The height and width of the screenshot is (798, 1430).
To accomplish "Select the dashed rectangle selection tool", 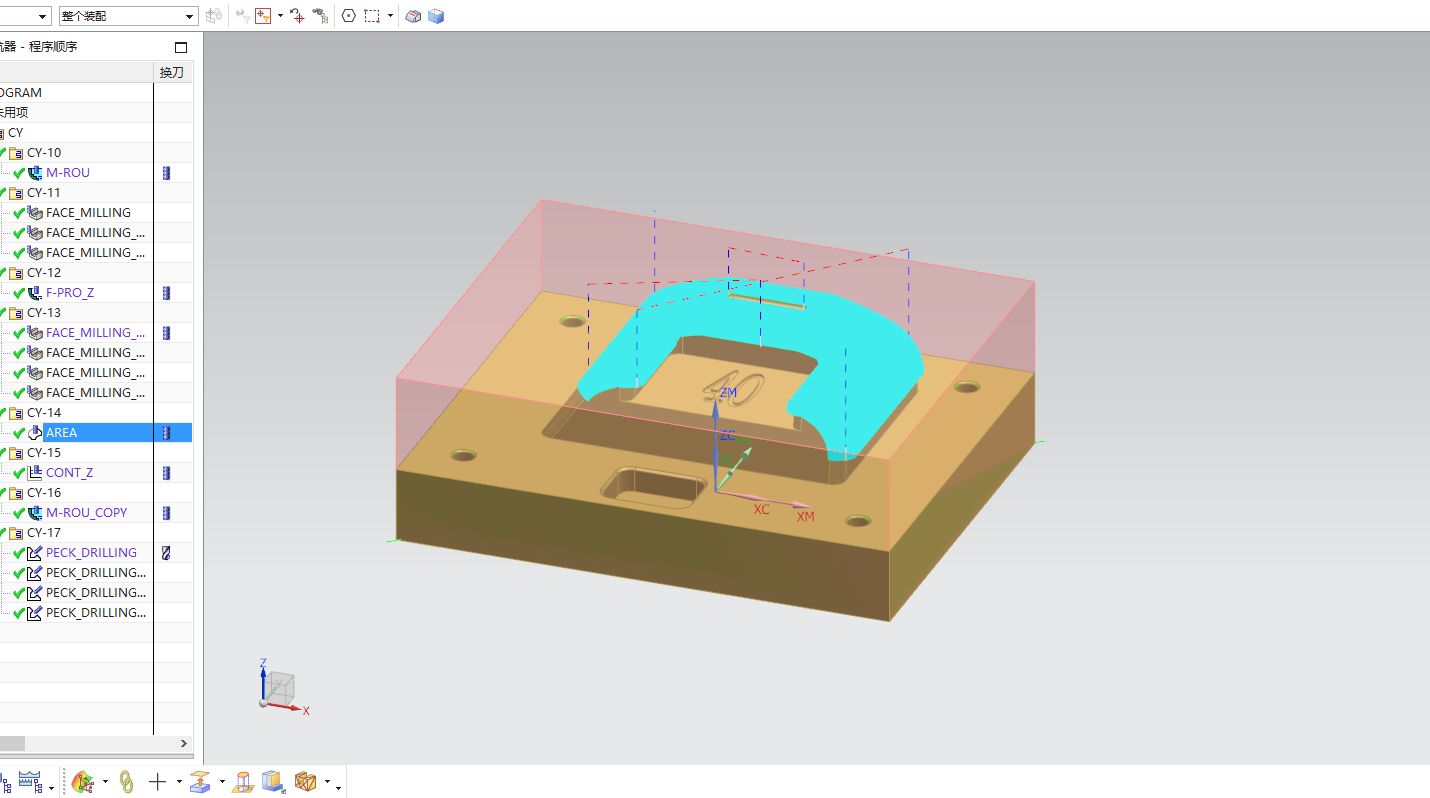I will [x=372, y=16].
